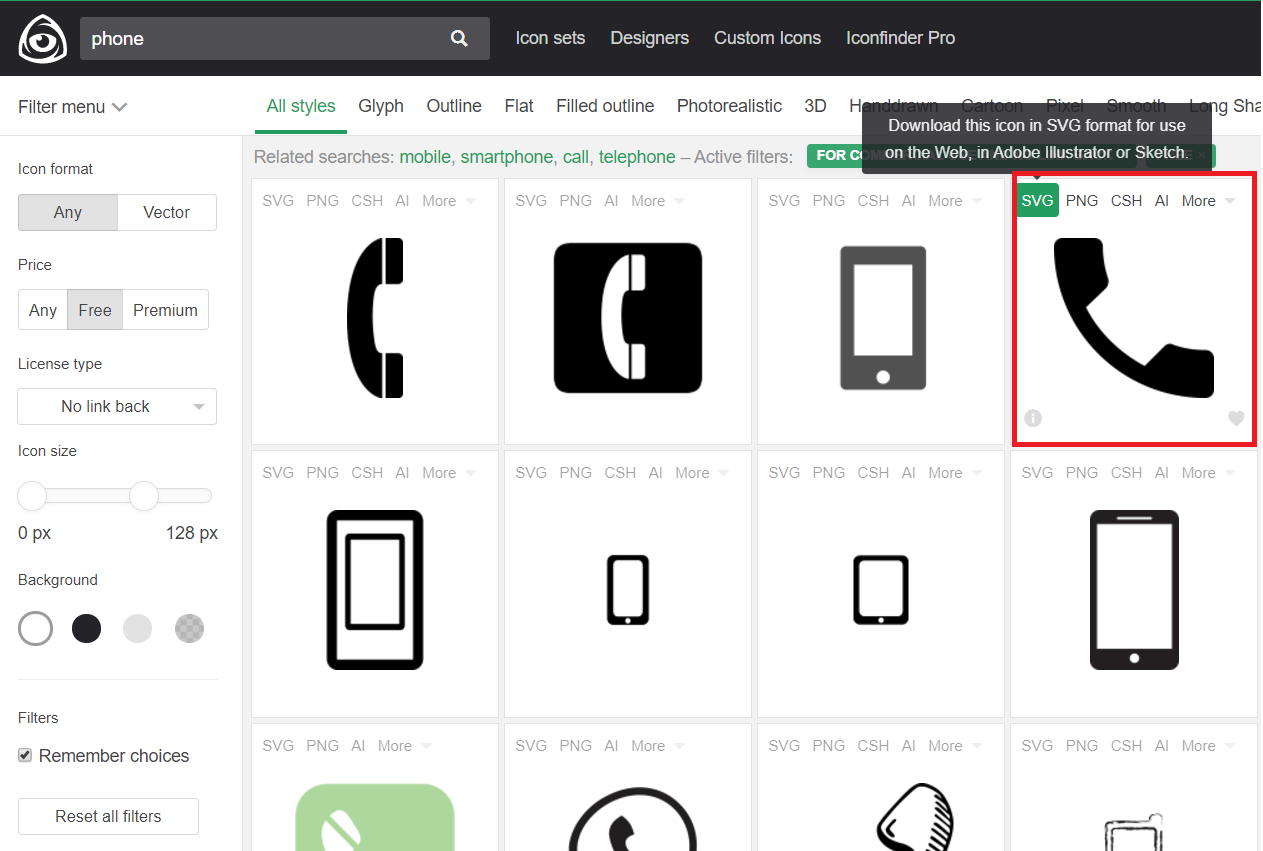Enable the Remember choices checkbox

pyautogui.click(x=25, y=756)
